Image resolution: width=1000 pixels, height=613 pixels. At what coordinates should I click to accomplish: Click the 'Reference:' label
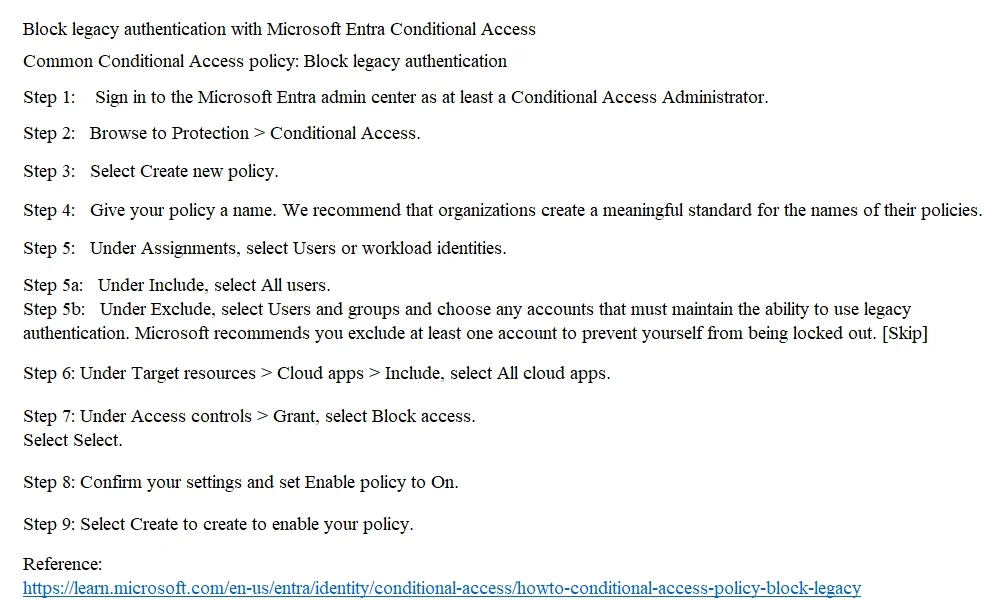[x=62, y=564]
